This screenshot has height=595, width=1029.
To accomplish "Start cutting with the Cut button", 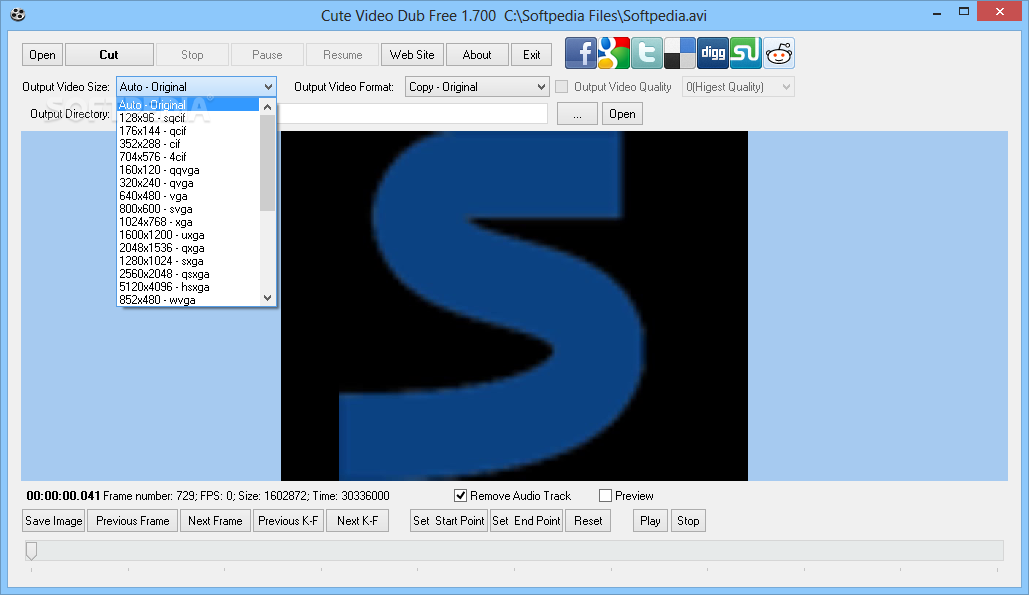I will coord(109,54).
